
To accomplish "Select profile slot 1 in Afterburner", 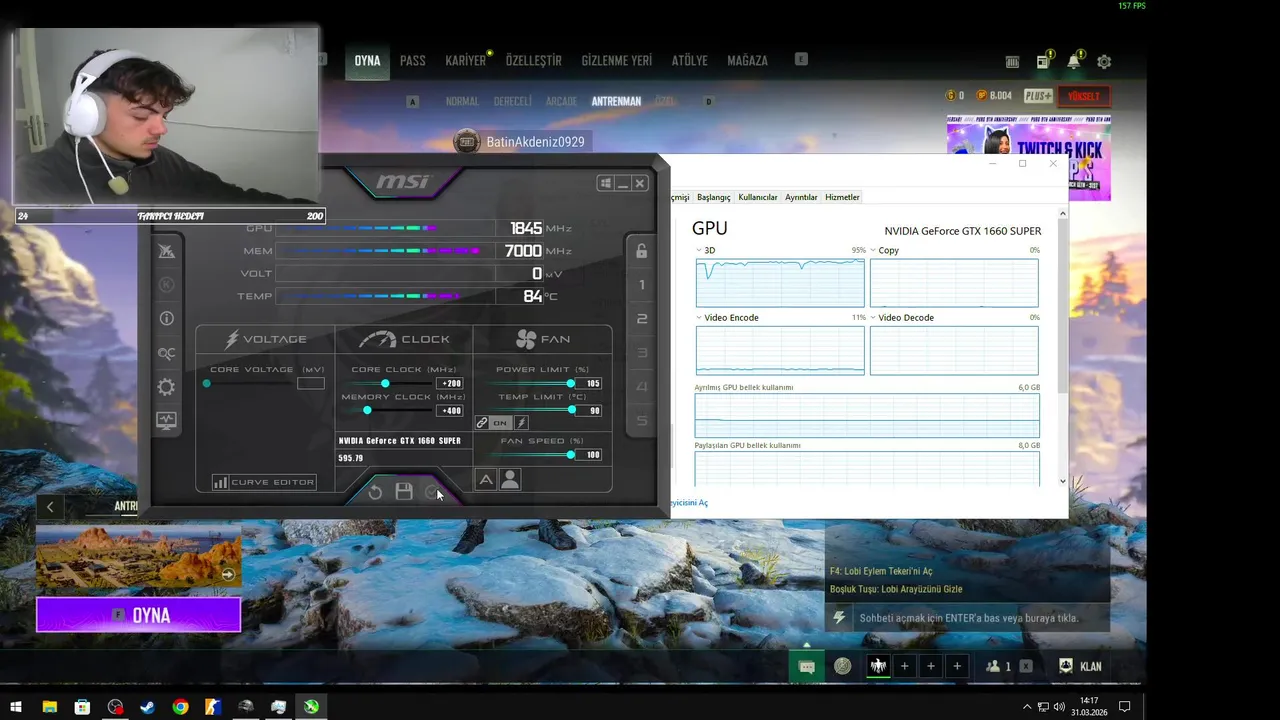I will pos(642,285).
